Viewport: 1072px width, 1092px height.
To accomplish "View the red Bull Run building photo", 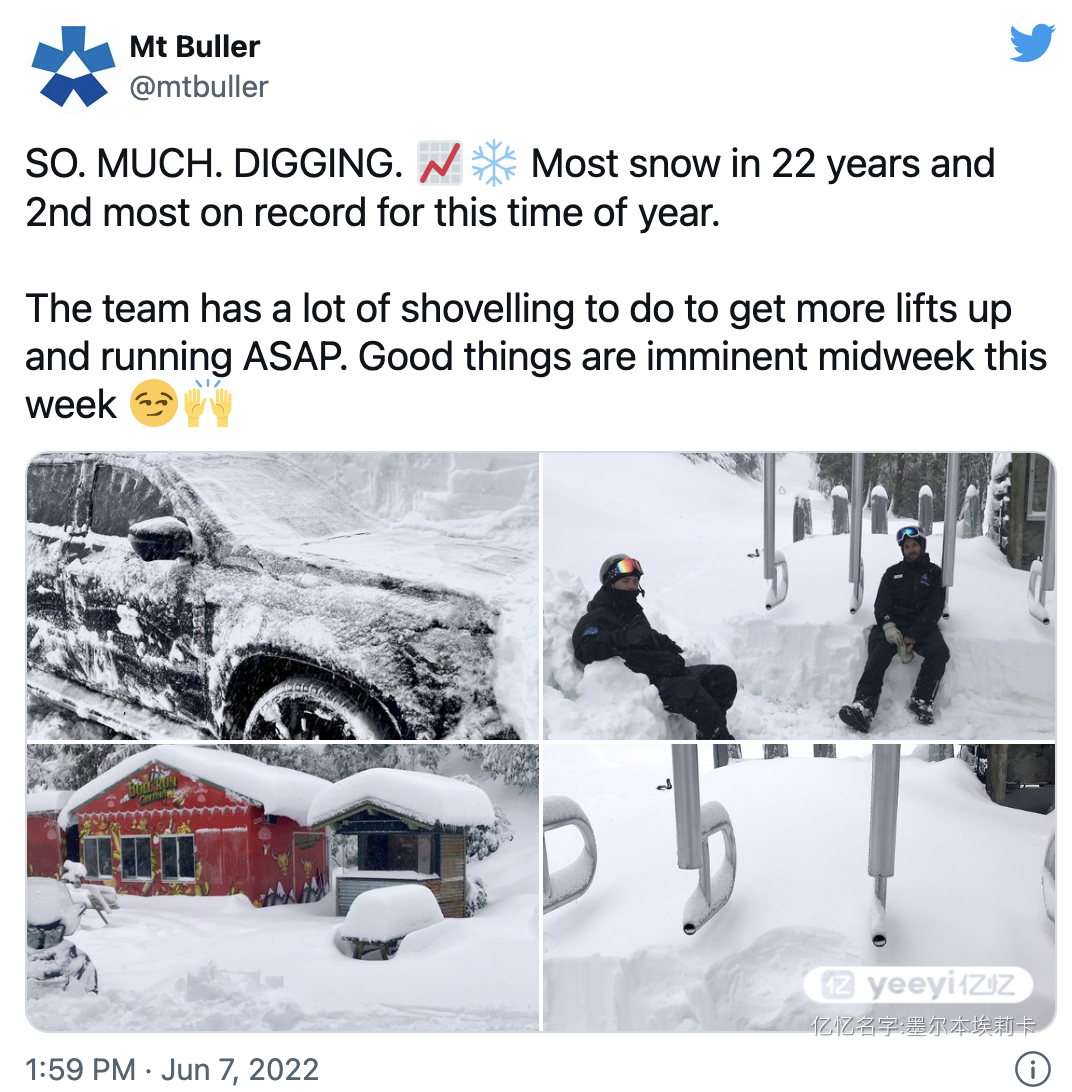I will (283, 887).
